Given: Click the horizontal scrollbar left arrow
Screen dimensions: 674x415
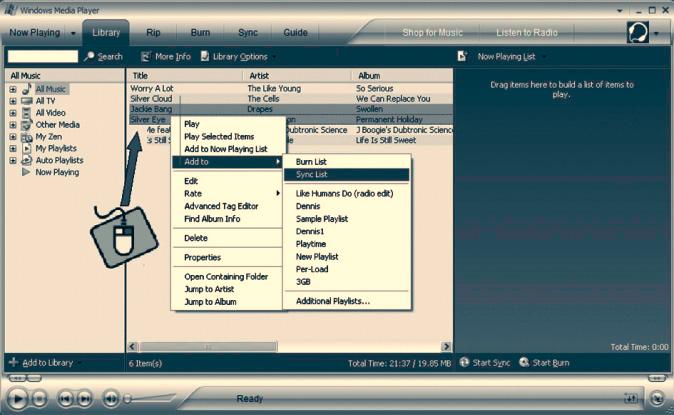Looking at the screenshot, I should click(x=132, y=347).
